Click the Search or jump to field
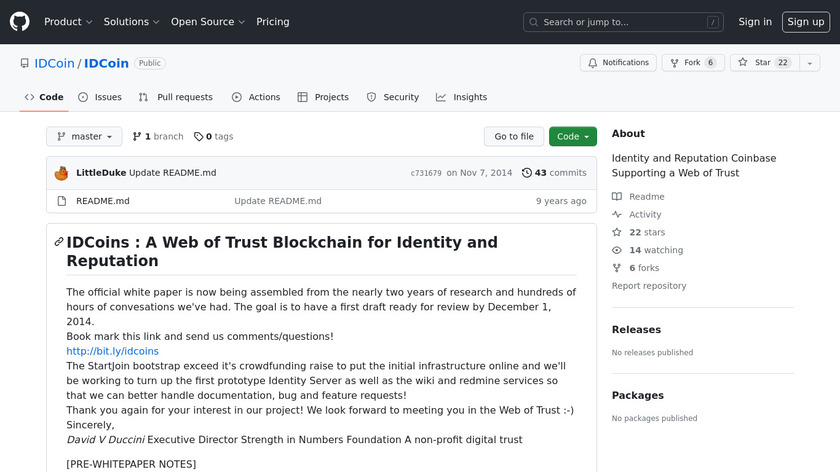 [623, 22]
